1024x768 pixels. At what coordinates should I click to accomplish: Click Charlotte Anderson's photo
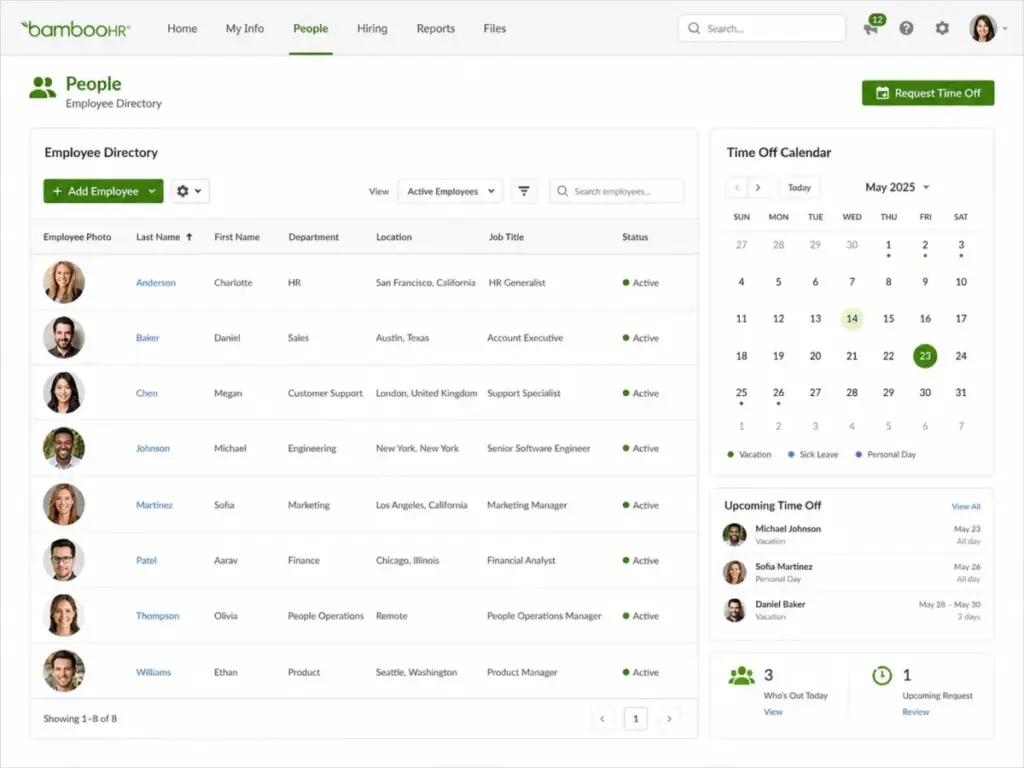63,282
